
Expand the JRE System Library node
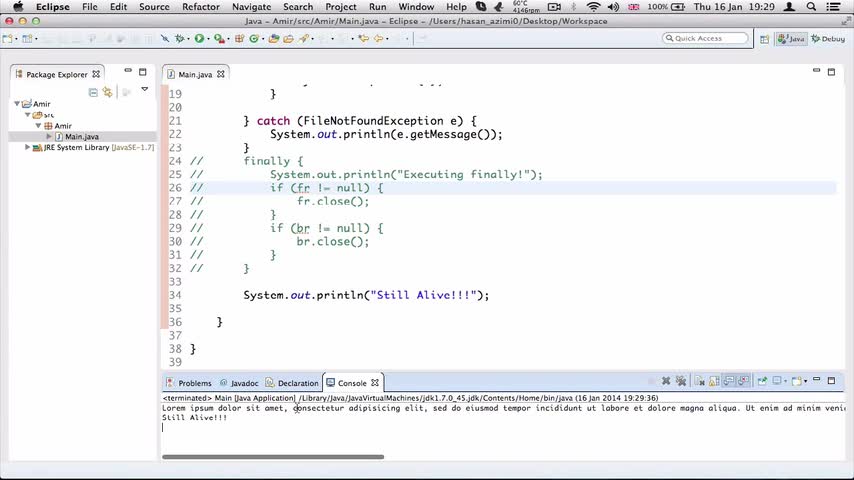(27, 147)
